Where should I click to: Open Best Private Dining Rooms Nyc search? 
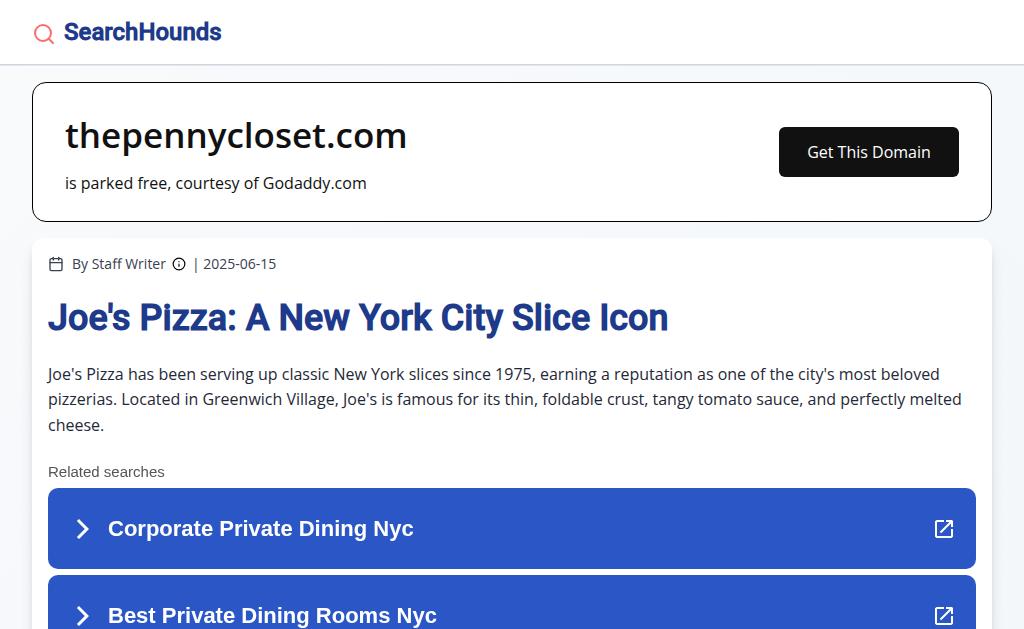click(x=272, y=615)
